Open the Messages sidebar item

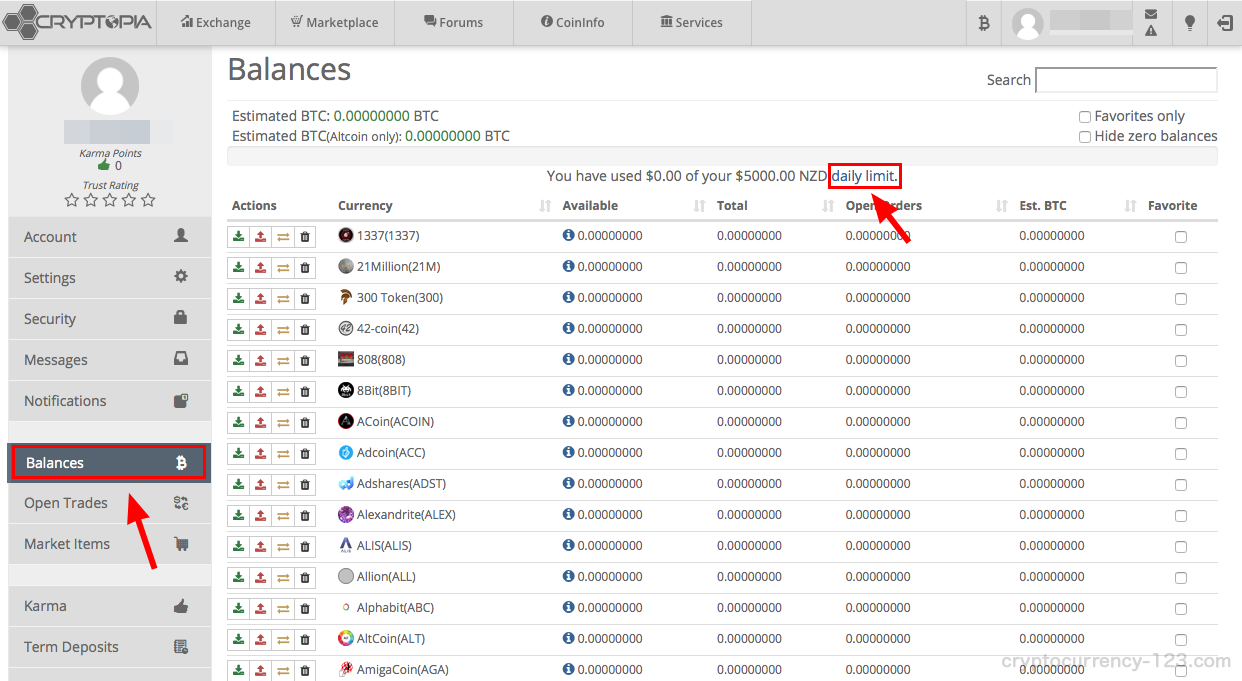click(110, 360)
